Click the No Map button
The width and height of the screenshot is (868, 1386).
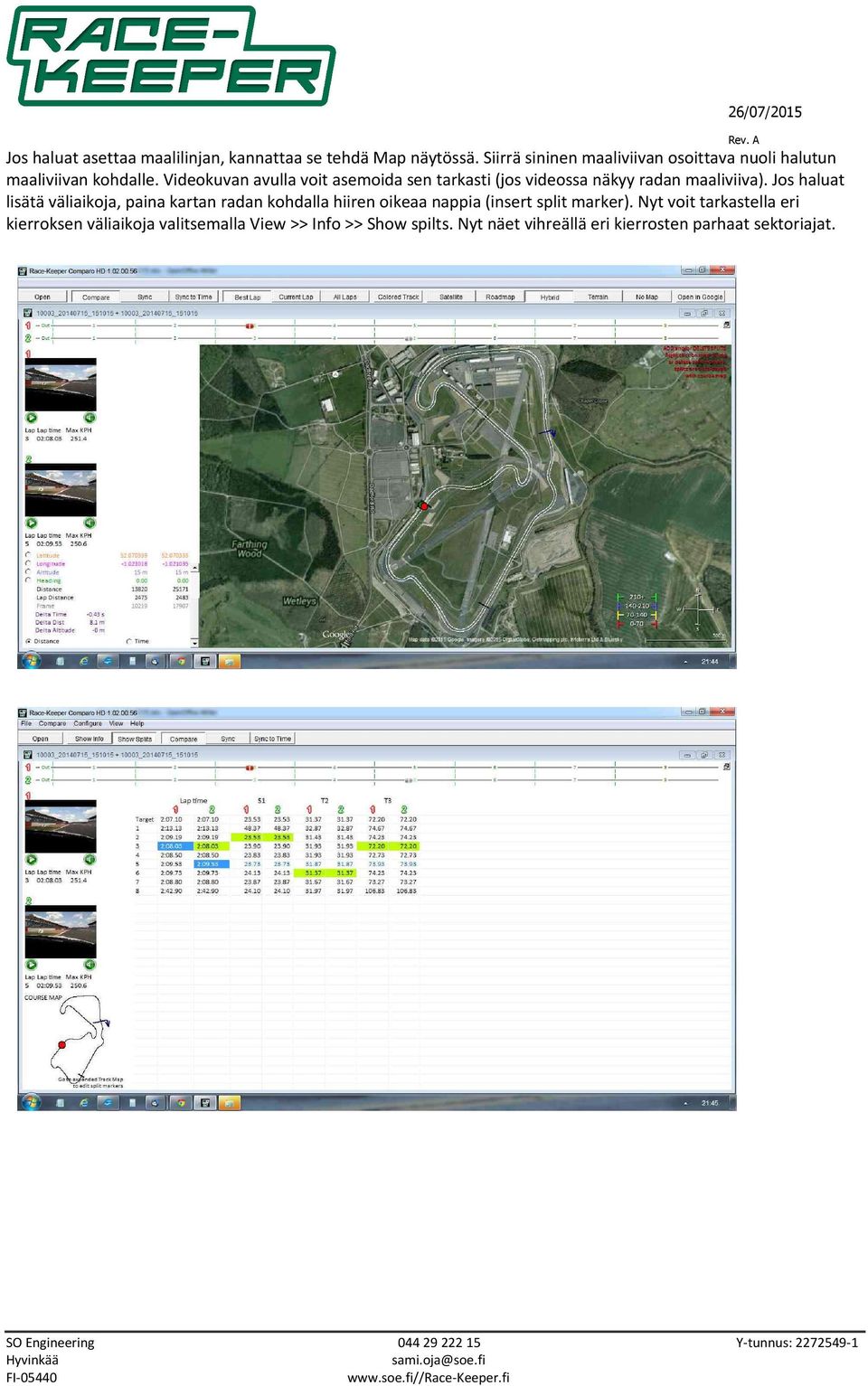(646, 297)
